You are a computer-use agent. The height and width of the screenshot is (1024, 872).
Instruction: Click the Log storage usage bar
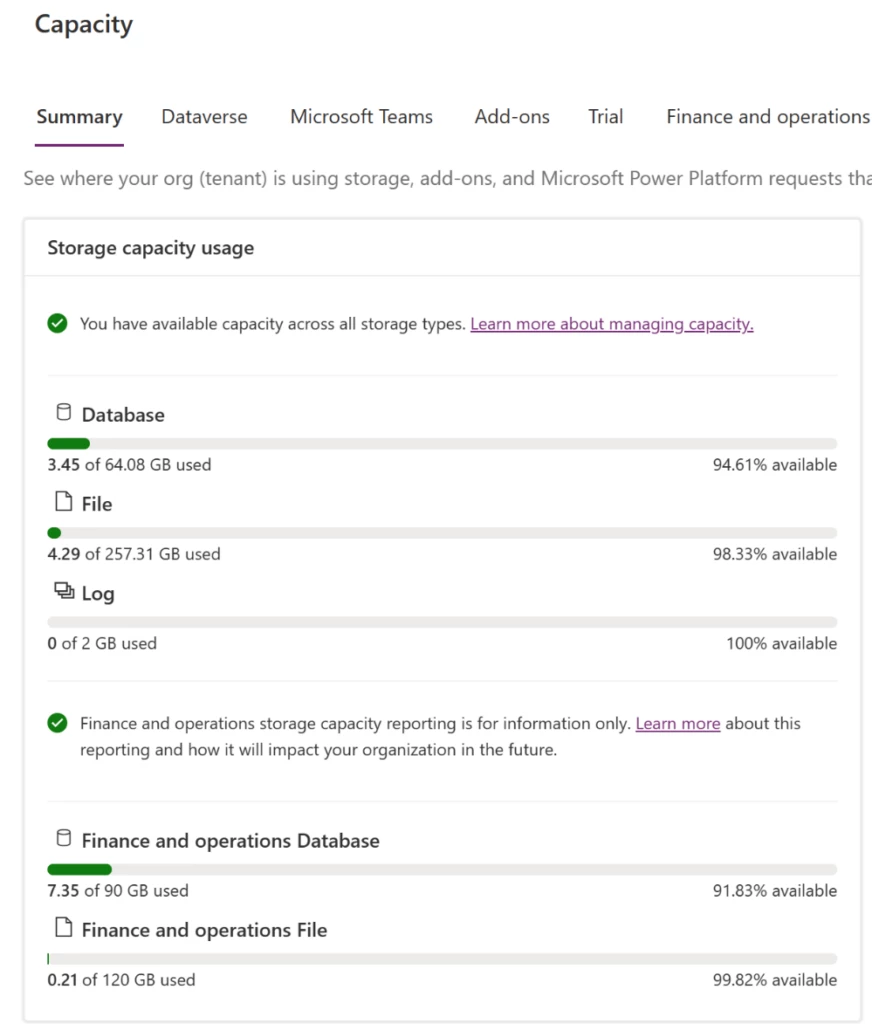[x=442, y=622]
